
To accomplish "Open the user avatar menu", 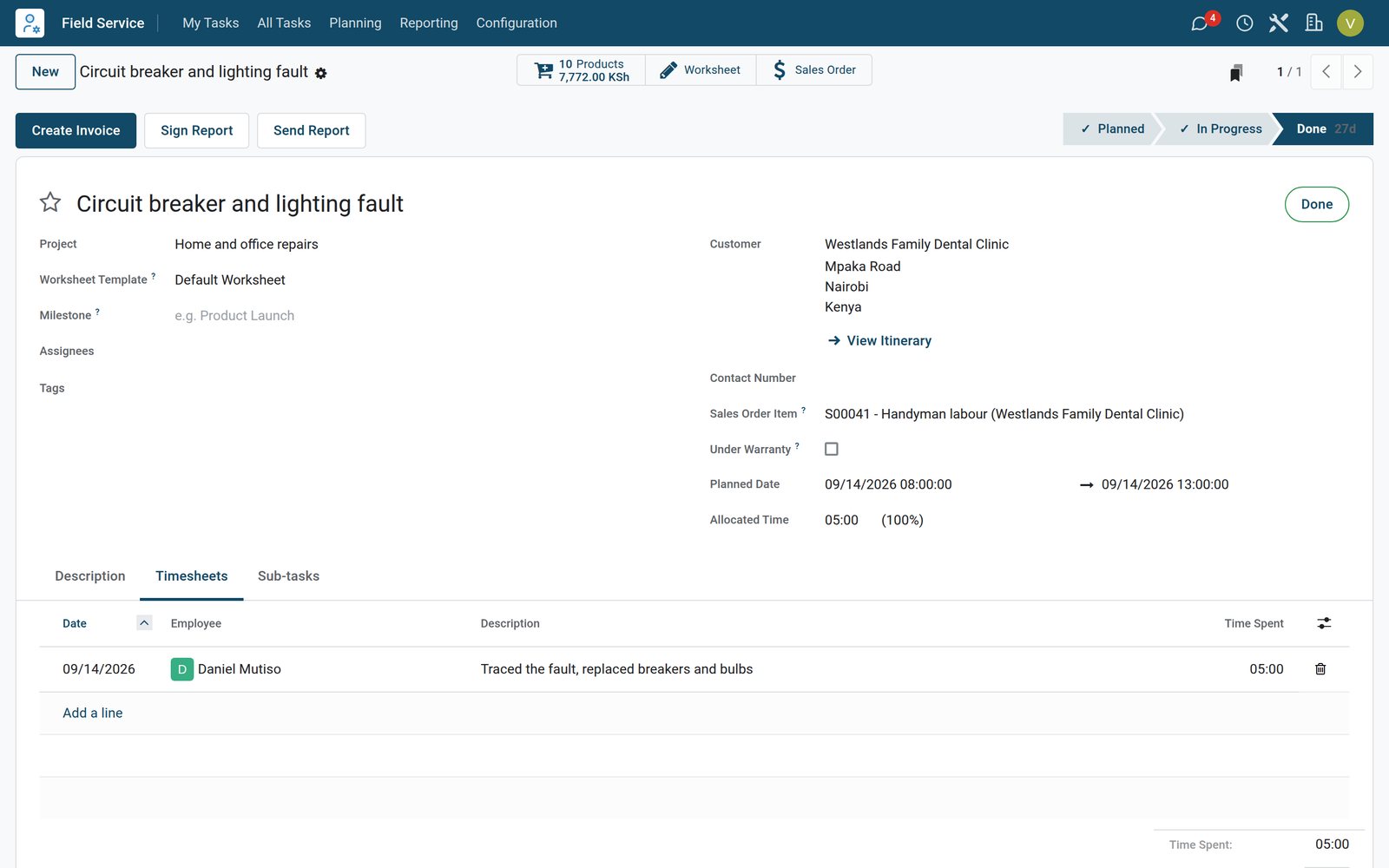I will click(1350, 23).
